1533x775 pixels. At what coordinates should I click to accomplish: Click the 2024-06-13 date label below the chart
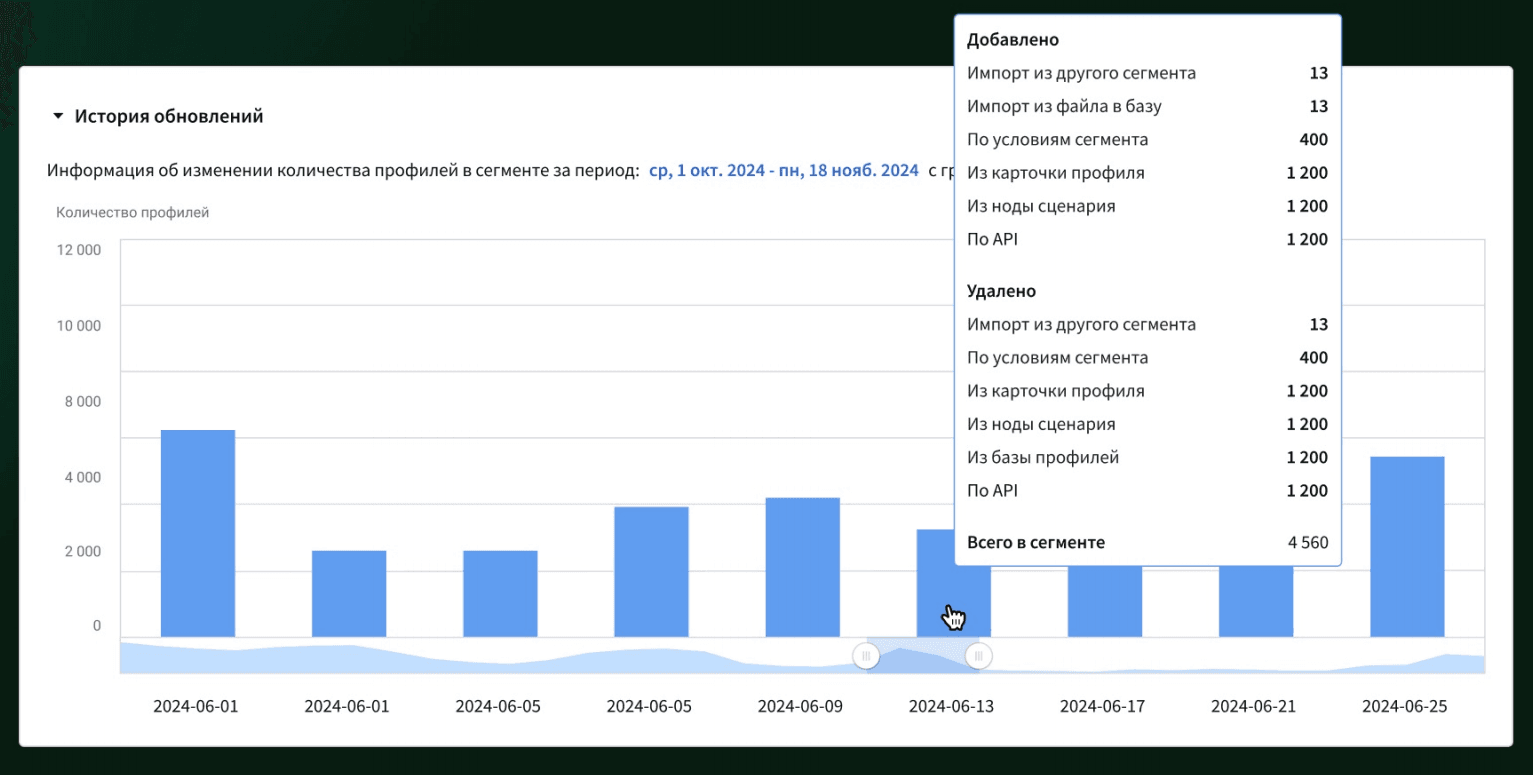pyautogui.click(x=951, y=706)
